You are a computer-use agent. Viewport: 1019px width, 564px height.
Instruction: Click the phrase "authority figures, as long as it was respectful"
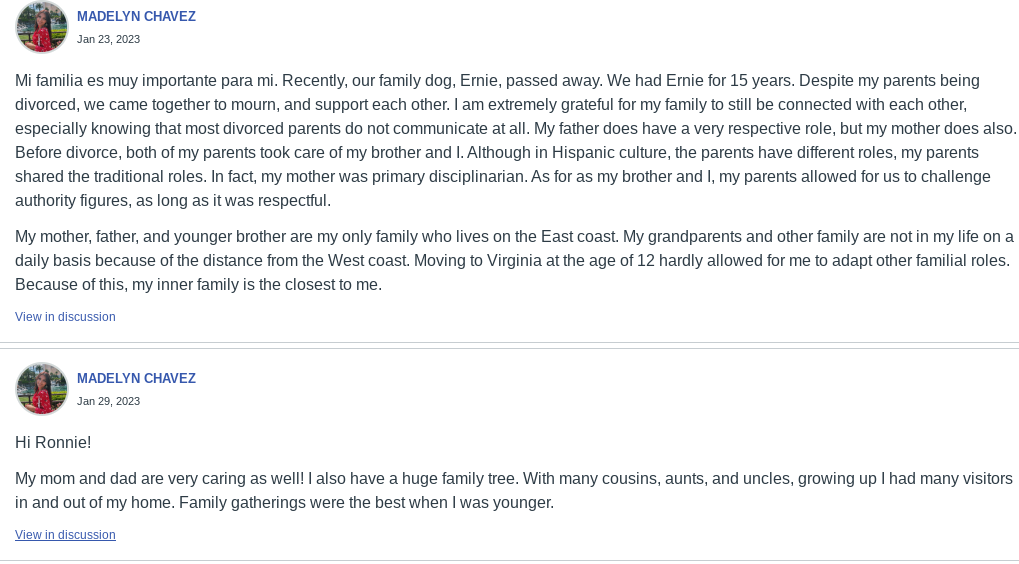click(x=173, y=201)
